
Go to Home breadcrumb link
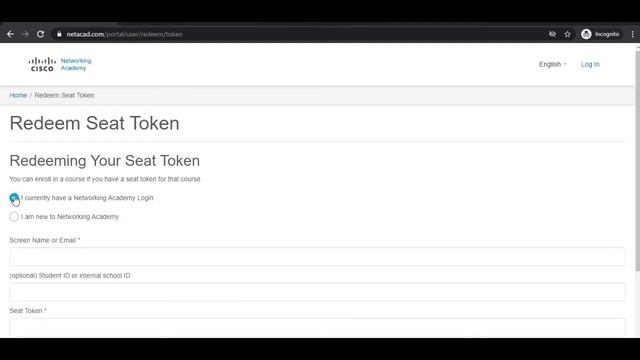pos(18,95)
